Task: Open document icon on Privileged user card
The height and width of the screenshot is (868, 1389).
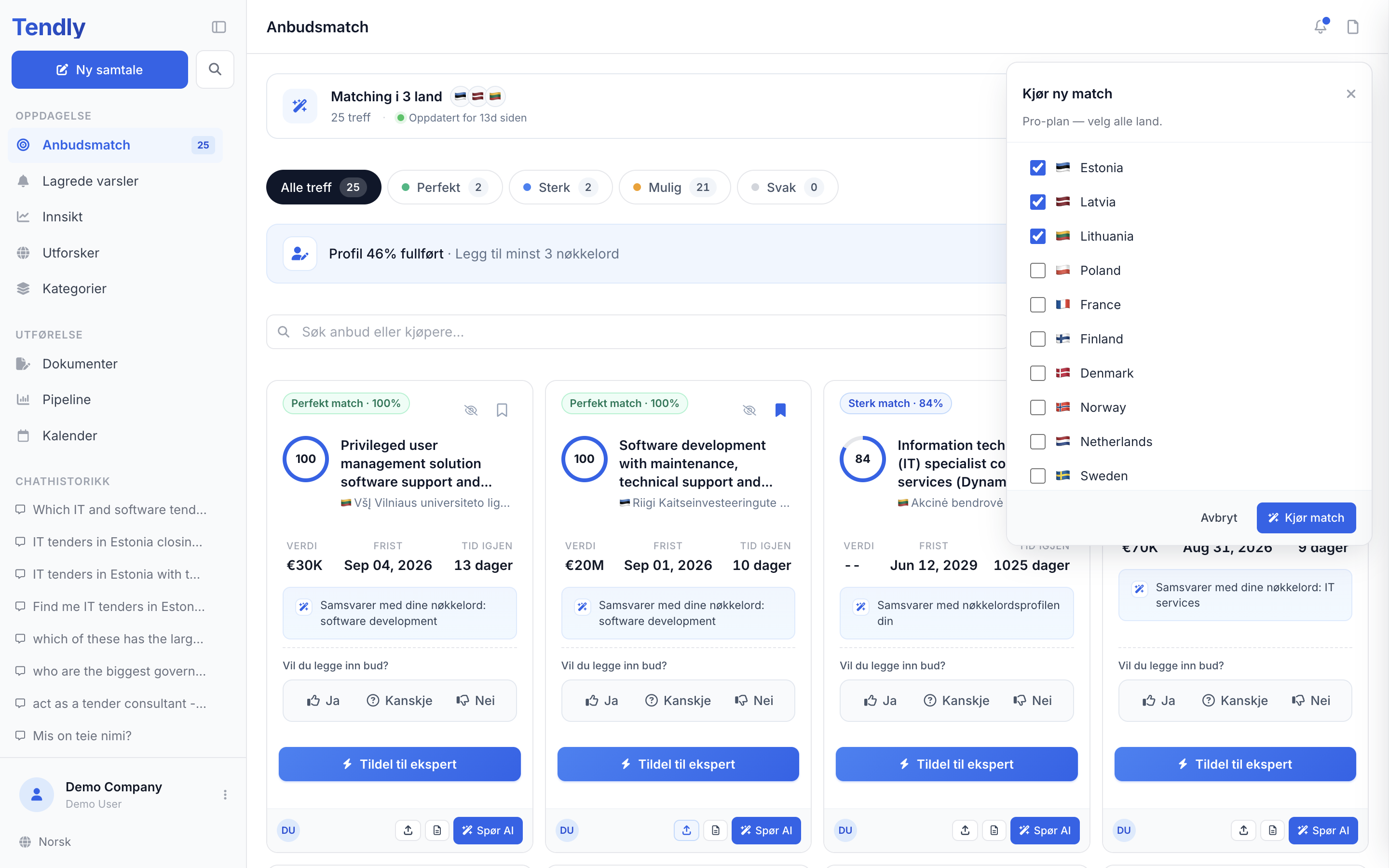Action: click(437, 830)
